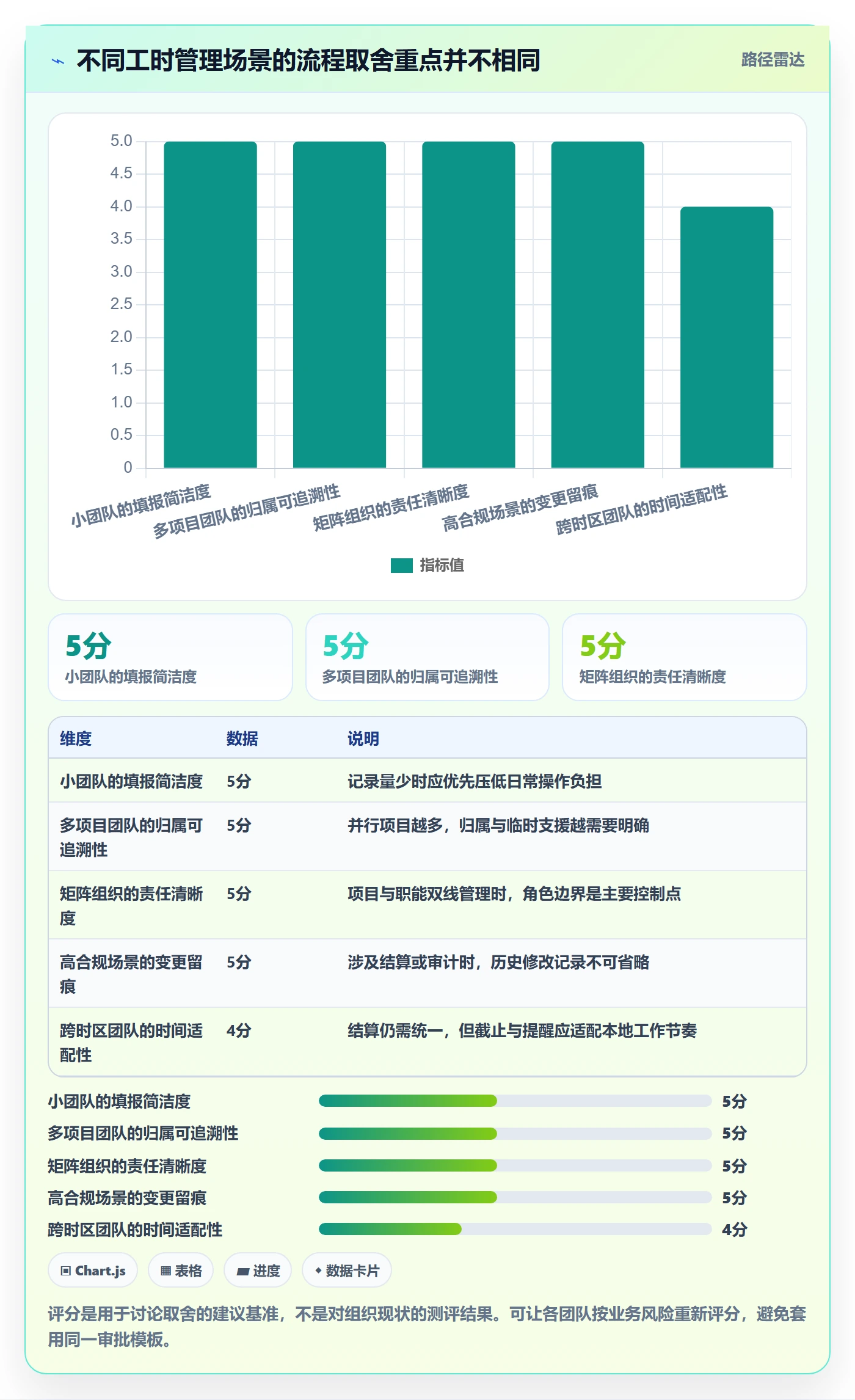Image resolution: width=855 pixels, height=1400 pixels.
Task: Click the bar for 矩阵组织的责任清晰度
Action: click(x=468, y=305)
